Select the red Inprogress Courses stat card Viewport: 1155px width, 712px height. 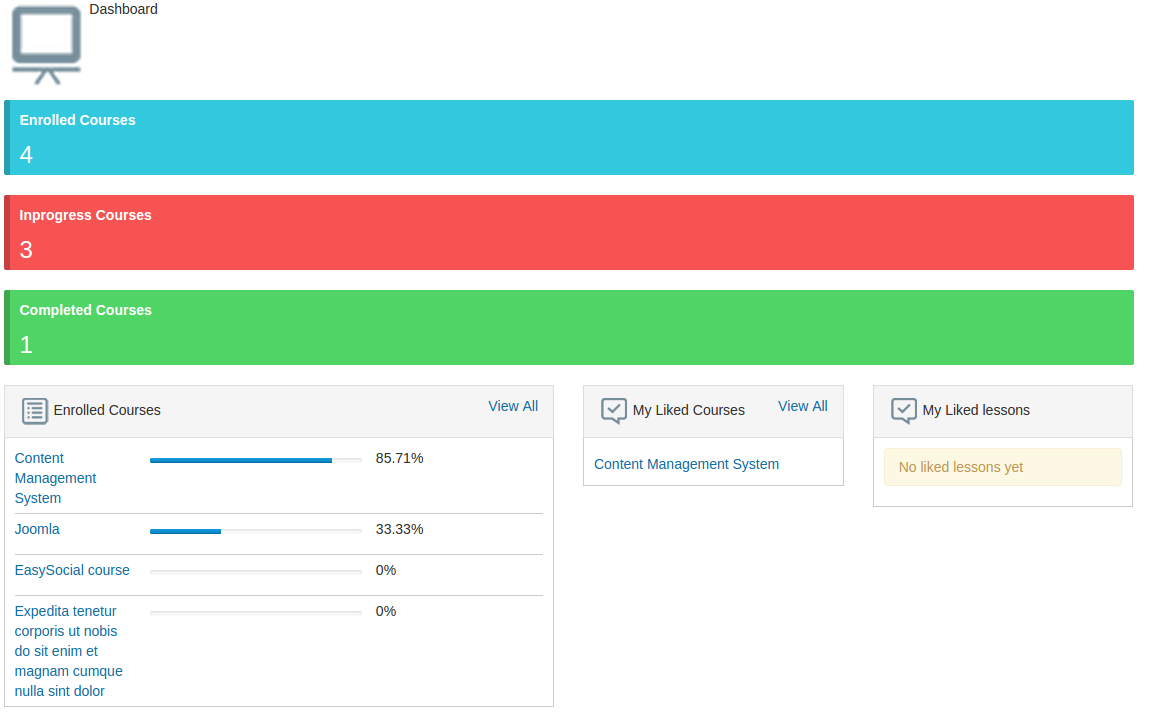pos(569,233)
